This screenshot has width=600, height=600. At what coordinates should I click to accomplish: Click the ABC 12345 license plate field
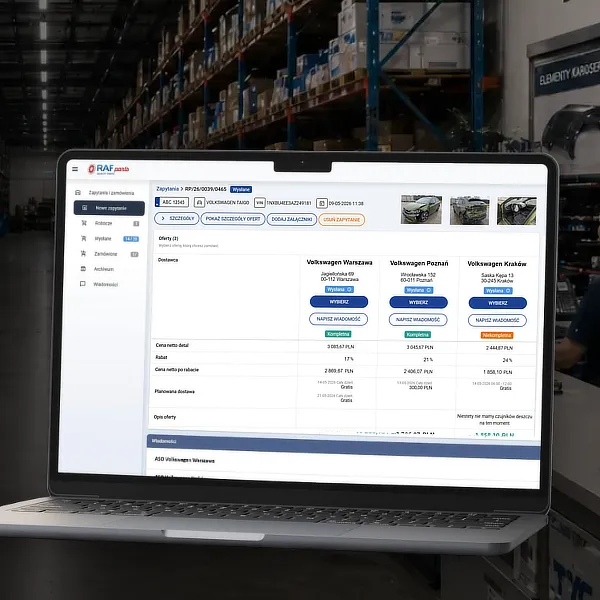[172, 202]
